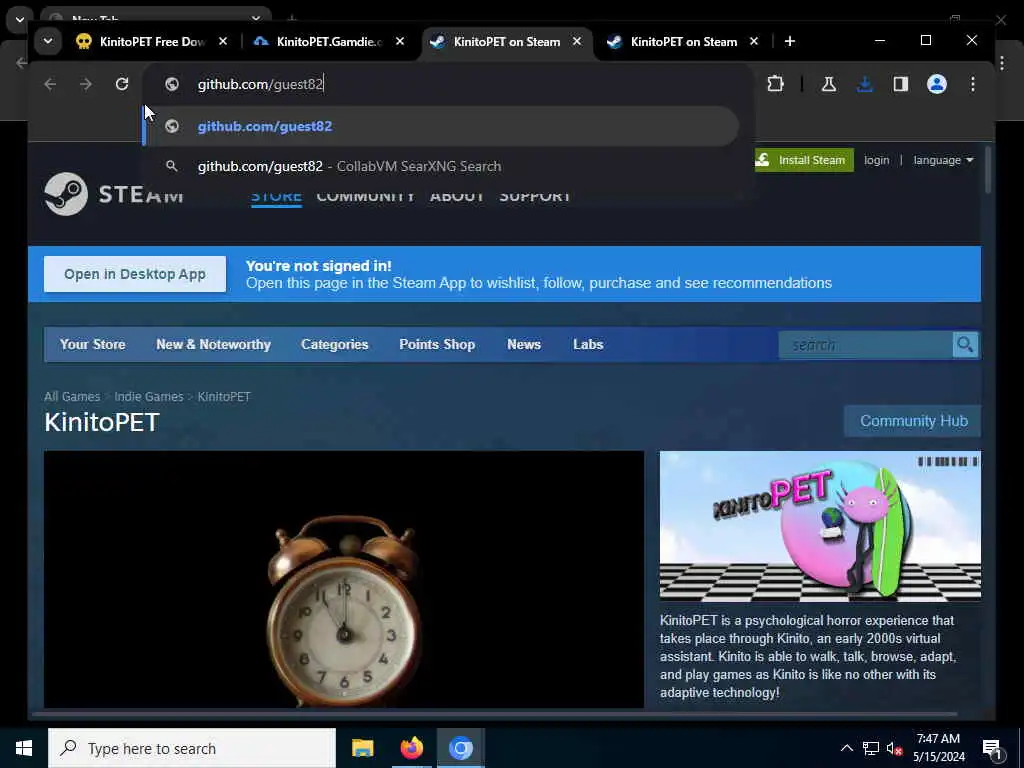Click the login link
Screen dimensions: 1024x768
876,160
